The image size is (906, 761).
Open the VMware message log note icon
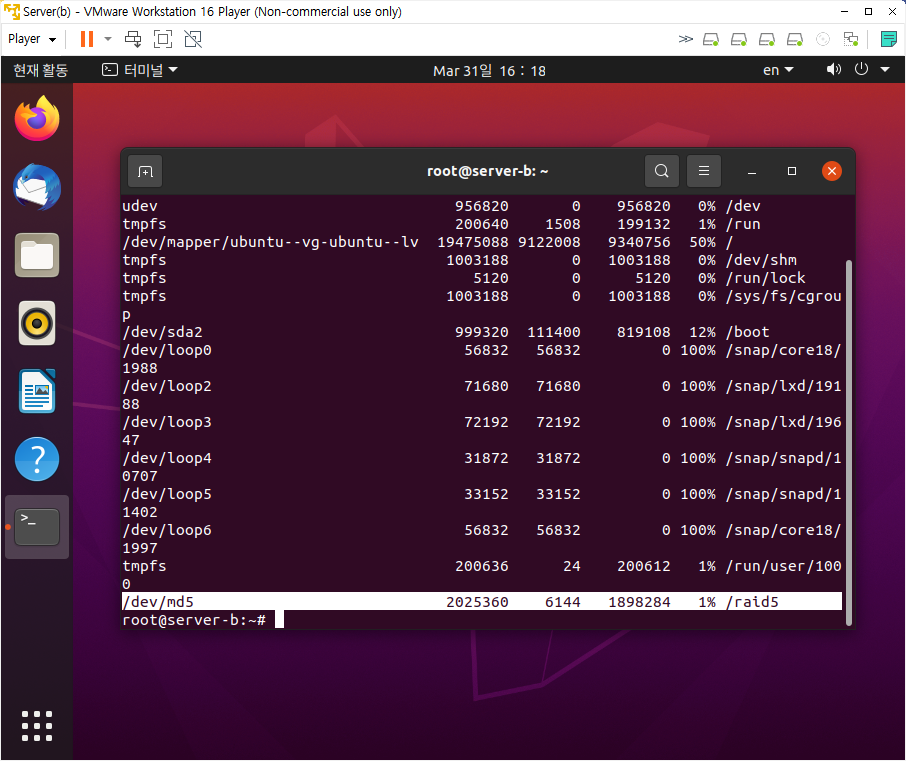pos(889,39)
